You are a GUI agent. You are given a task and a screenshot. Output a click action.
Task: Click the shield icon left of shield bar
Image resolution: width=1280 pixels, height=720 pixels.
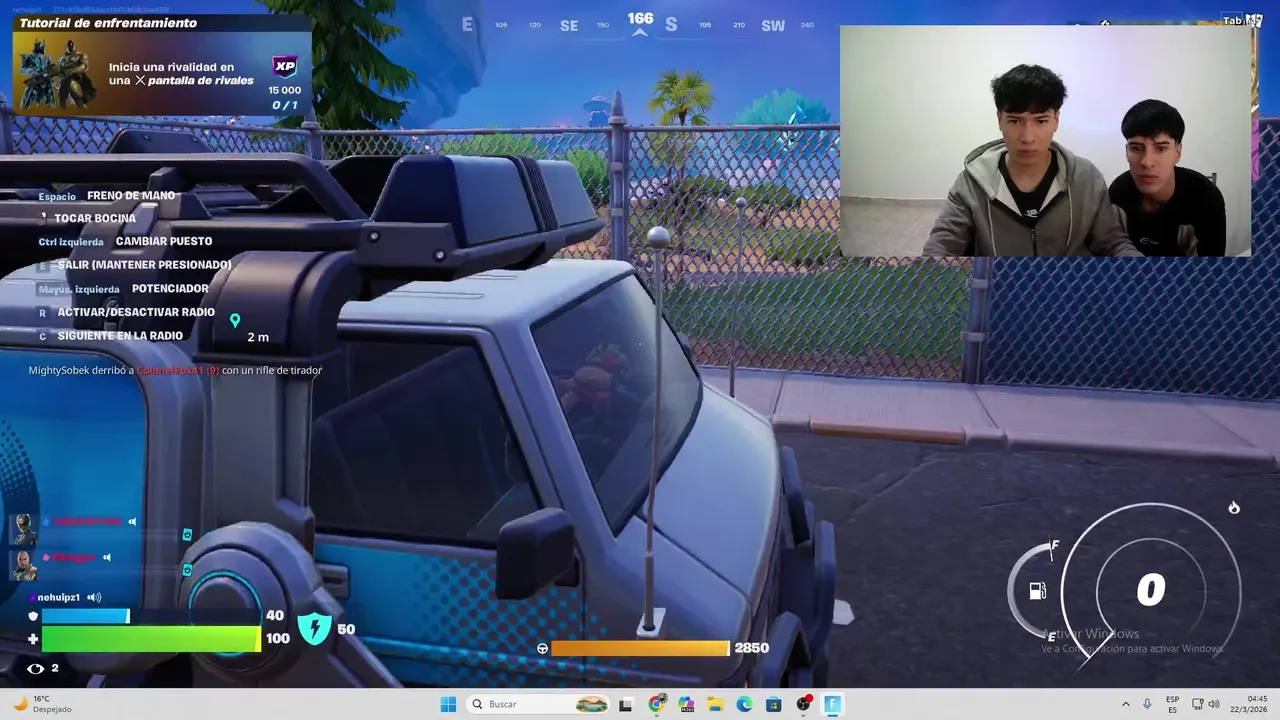[33, 616]
